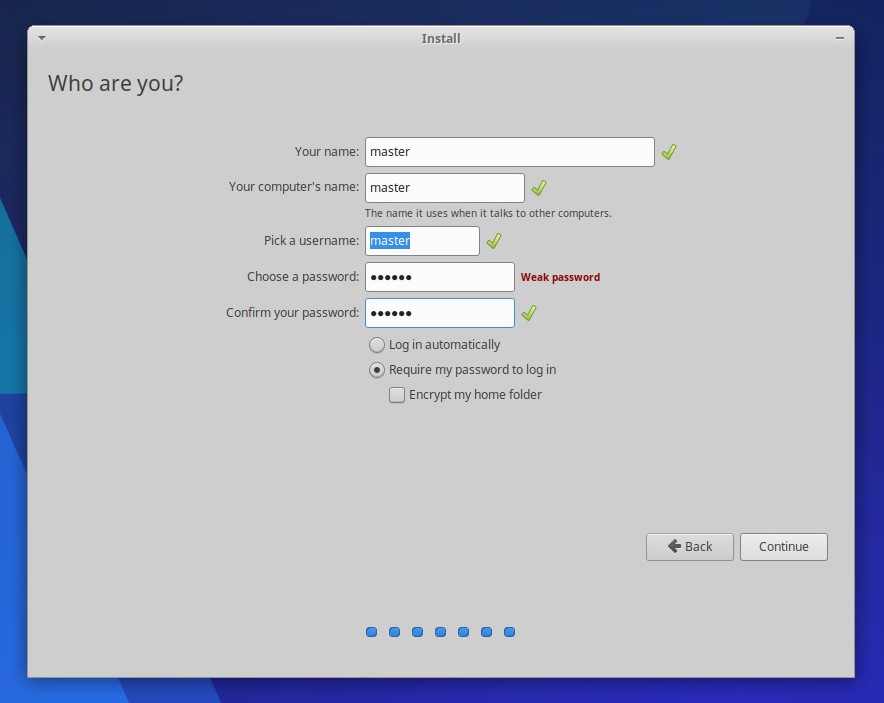Click Continue to proceed with install
This screenshot has width=884, height=703.
(x=784, y=547)
